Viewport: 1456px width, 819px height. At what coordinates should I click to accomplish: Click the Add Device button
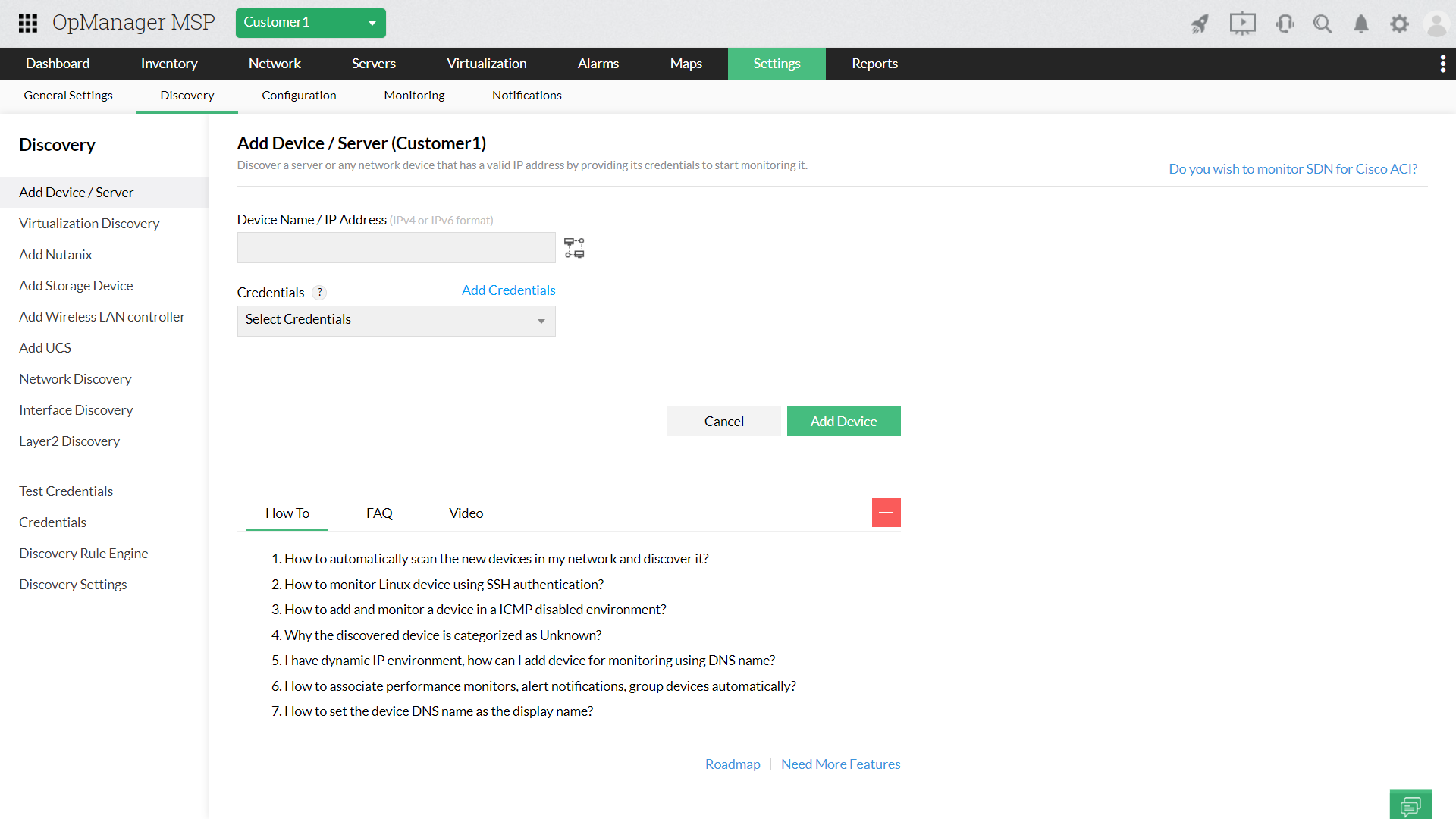(843, 422)
